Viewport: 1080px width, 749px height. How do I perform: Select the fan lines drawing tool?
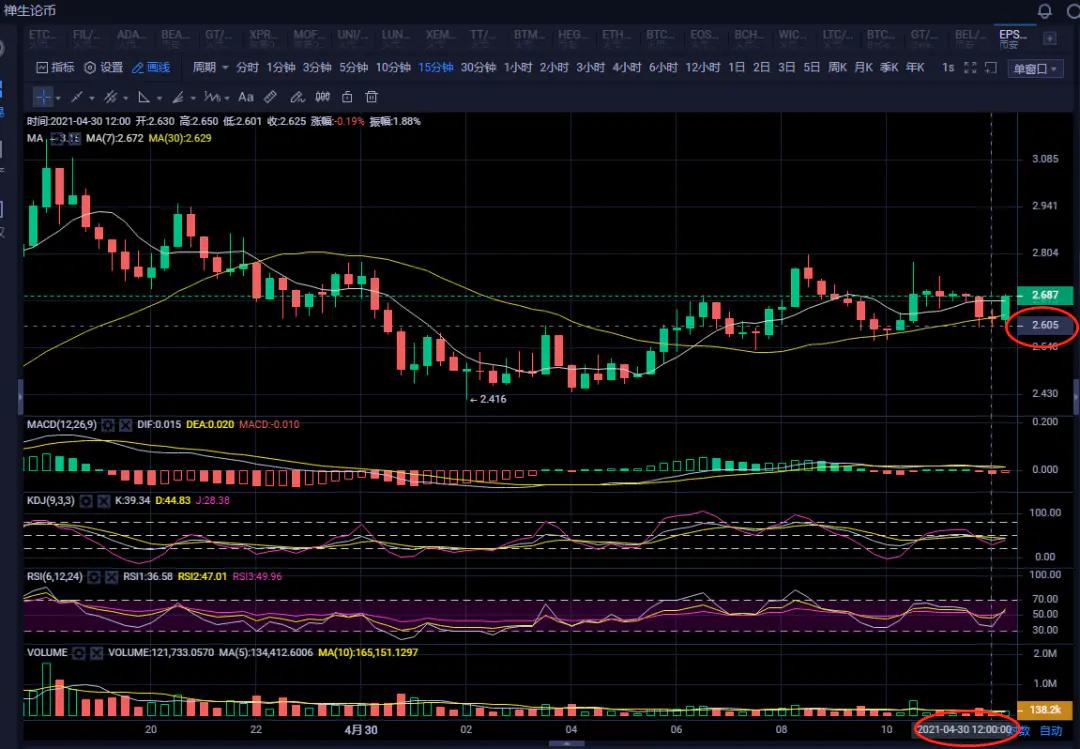[178, 97]
